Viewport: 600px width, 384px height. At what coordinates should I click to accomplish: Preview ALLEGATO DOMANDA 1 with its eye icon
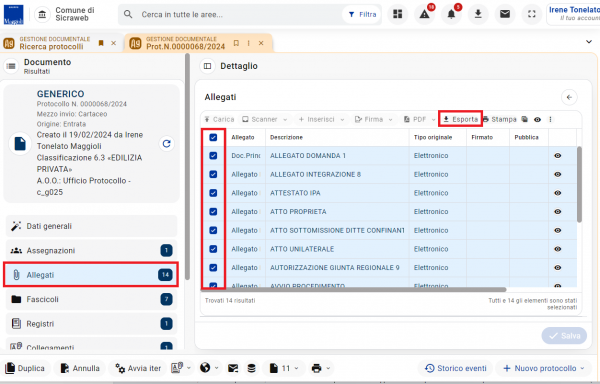pos(558,156)
